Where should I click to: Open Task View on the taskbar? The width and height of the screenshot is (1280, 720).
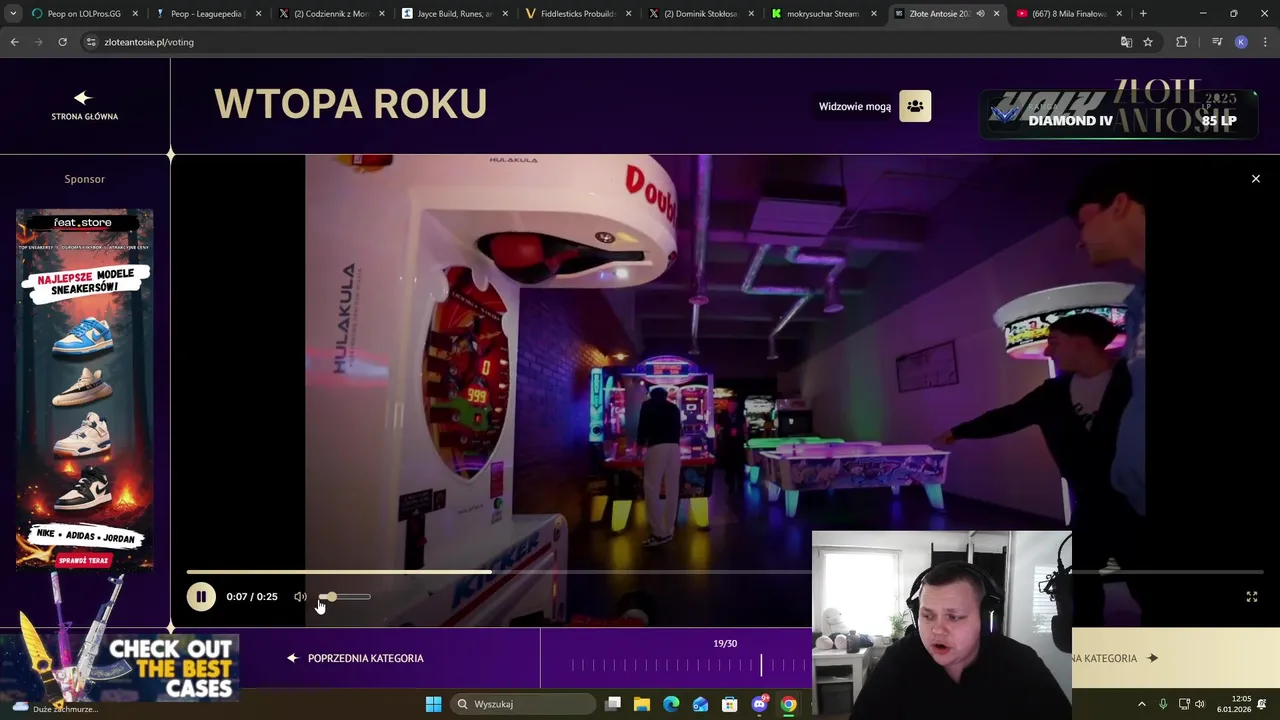[613, 704]
